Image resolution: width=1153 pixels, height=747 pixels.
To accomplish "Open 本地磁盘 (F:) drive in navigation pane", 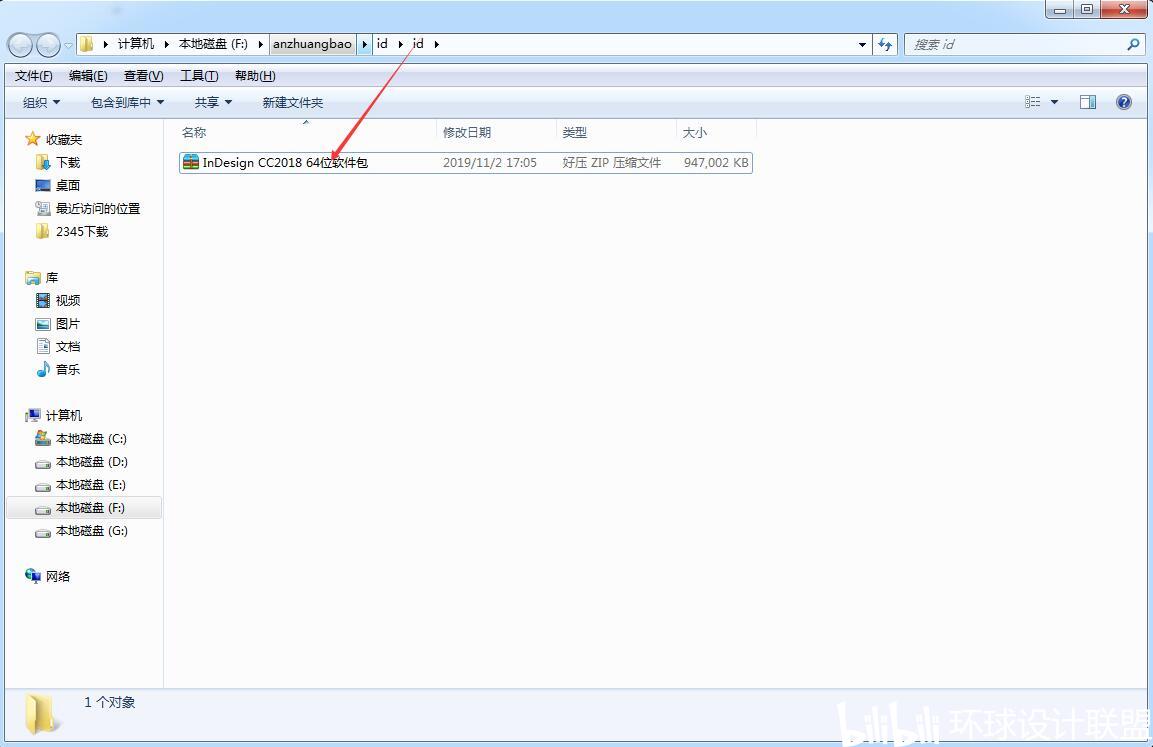I will [90, 507].
